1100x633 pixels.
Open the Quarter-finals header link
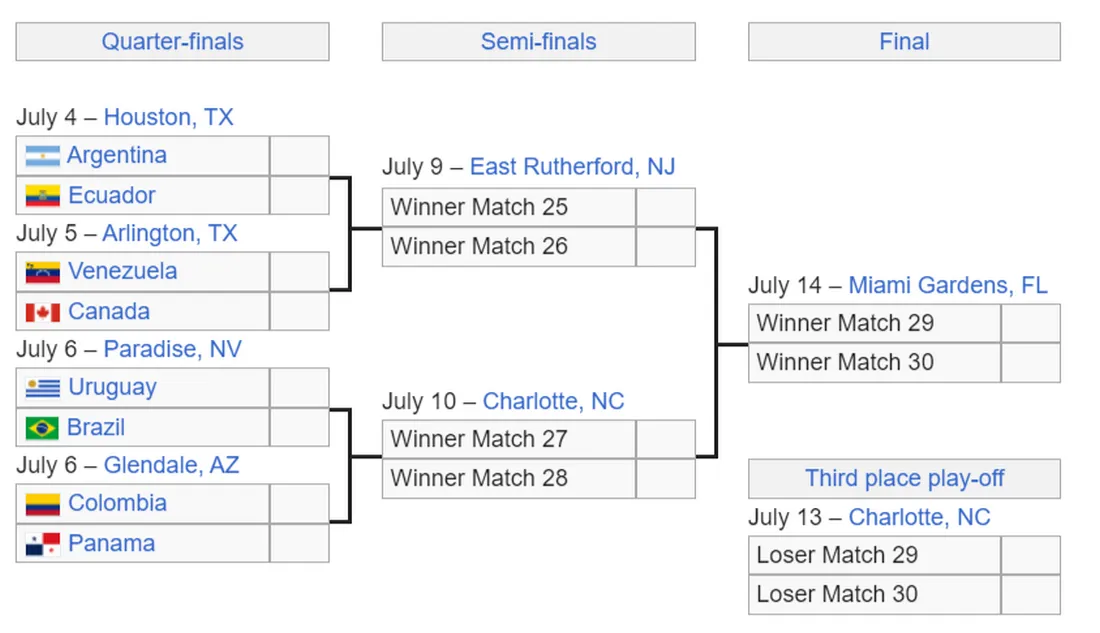[x=173, y=41]
